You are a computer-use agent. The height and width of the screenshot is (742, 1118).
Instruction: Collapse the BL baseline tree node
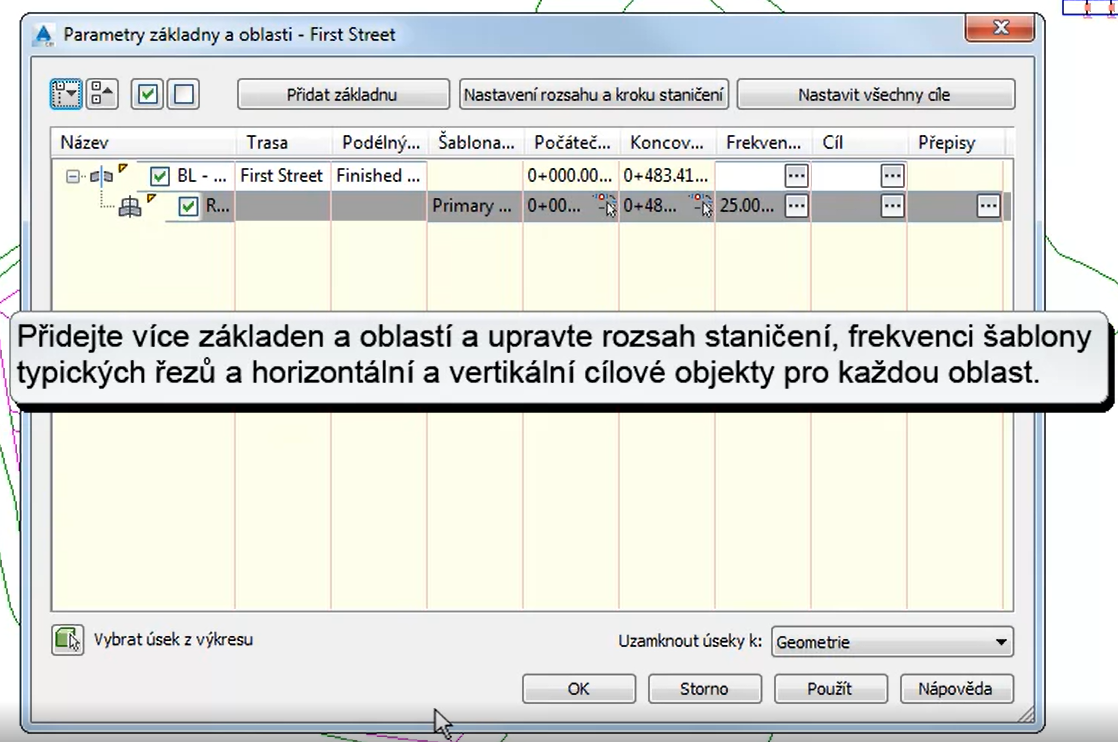pyautogui.click(x=72, y=176)
